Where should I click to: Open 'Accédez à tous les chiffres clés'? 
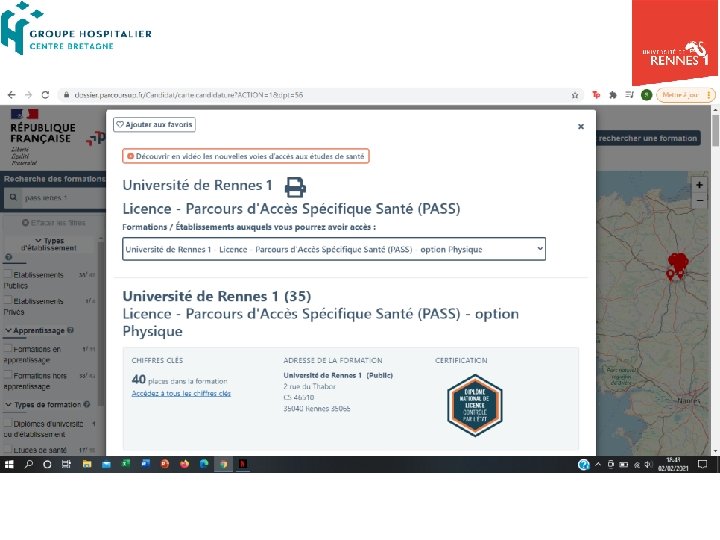181,394
